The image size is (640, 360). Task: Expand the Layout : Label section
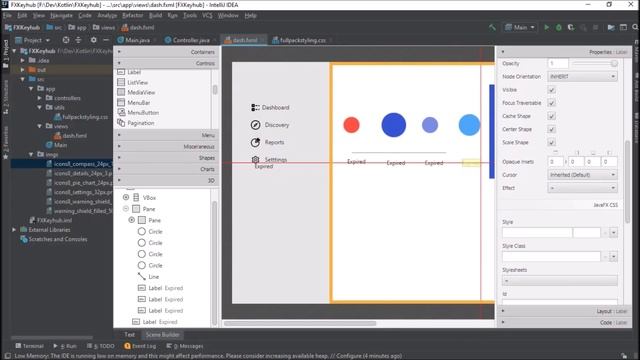tap(563, 311)
